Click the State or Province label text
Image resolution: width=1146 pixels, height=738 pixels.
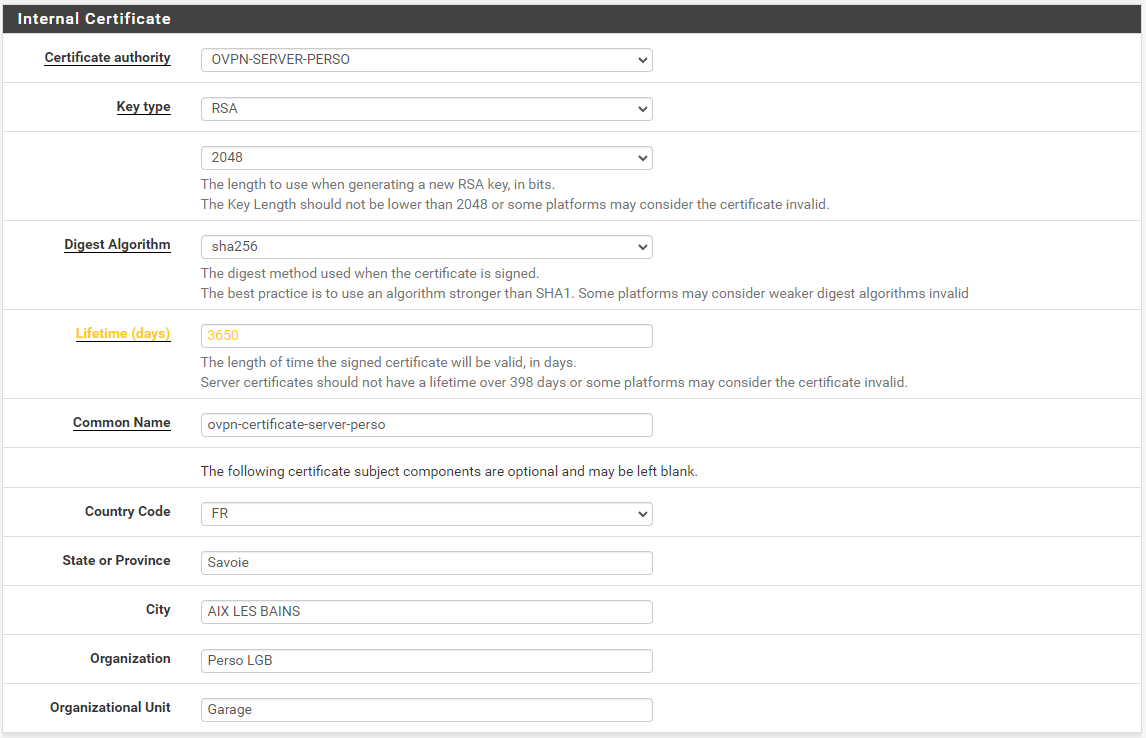pos(116,561)
